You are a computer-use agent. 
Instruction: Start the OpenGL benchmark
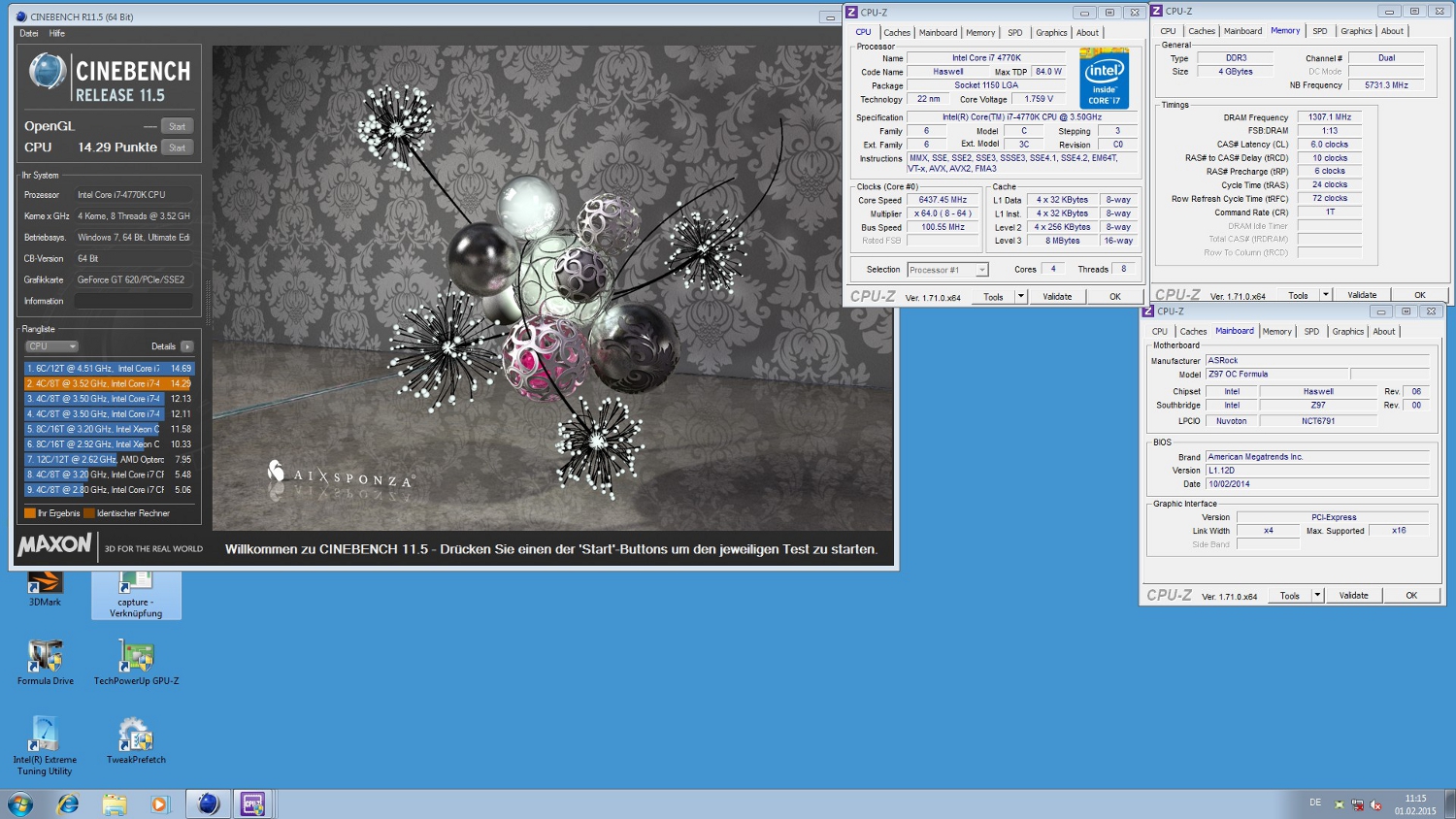(177, 127)
